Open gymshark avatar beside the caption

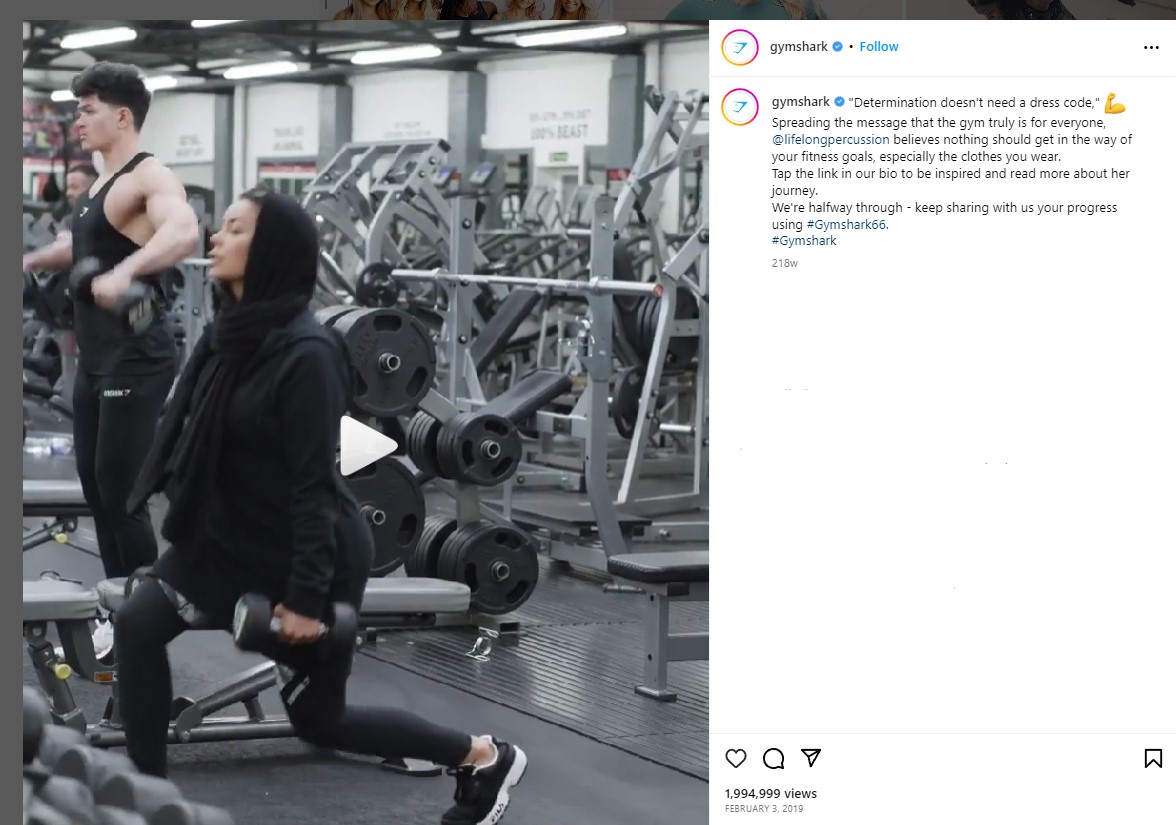click(740, 107)
